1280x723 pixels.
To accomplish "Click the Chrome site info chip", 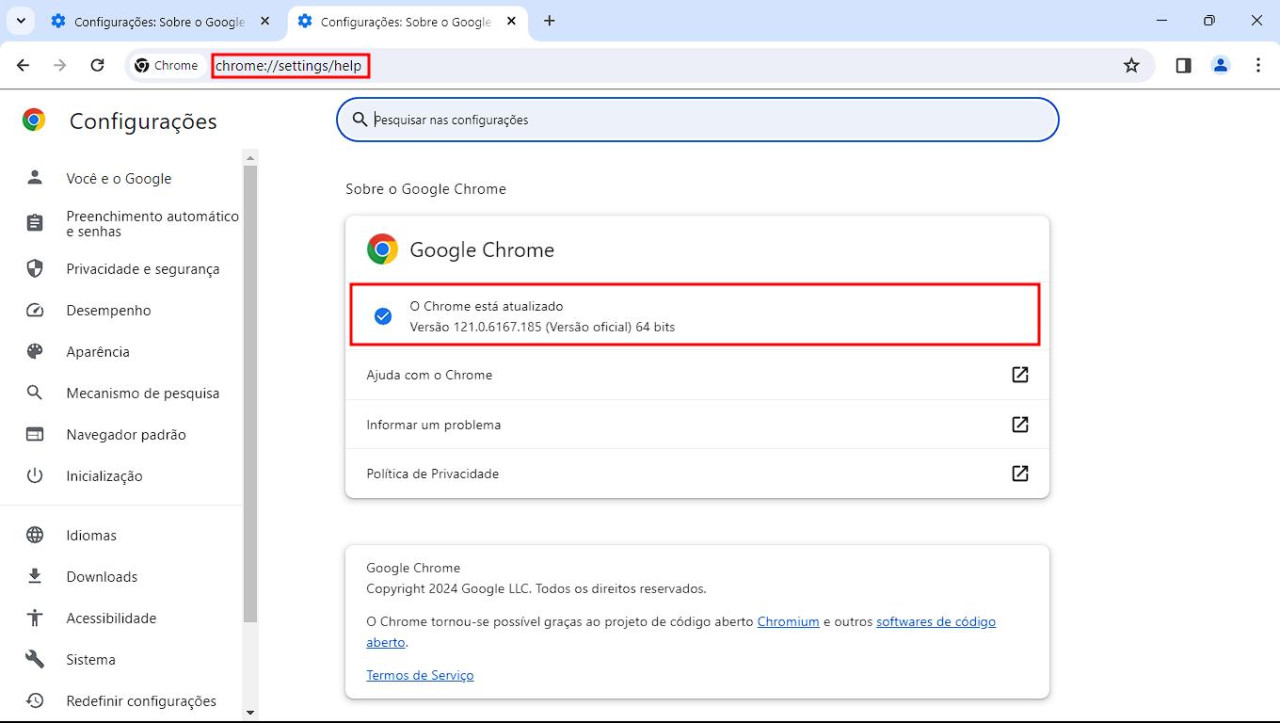I will click(x=167, y=65).
